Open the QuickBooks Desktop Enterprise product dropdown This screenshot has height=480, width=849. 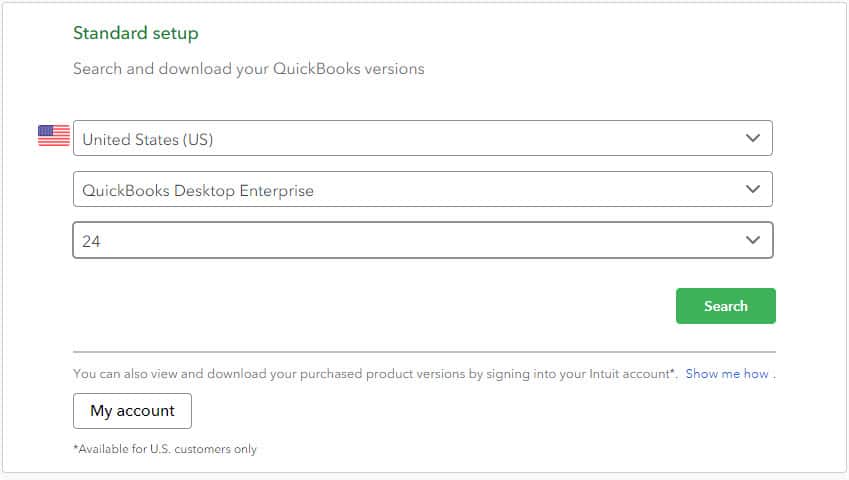[x=422, y=189]
